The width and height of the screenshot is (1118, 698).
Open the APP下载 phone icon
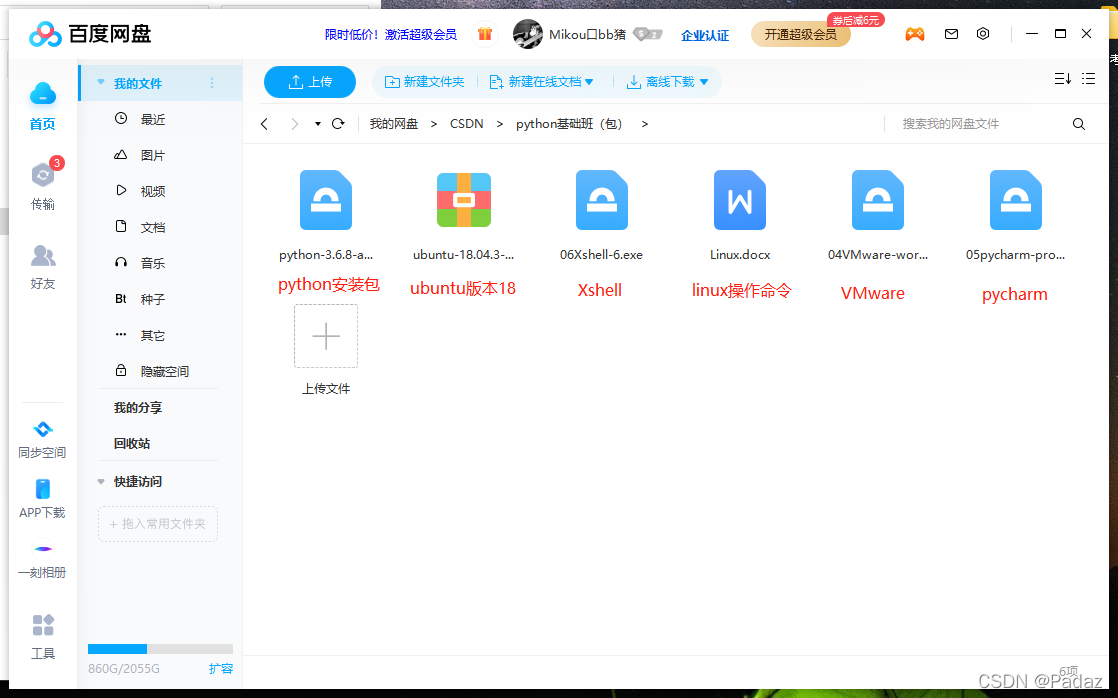43,489
